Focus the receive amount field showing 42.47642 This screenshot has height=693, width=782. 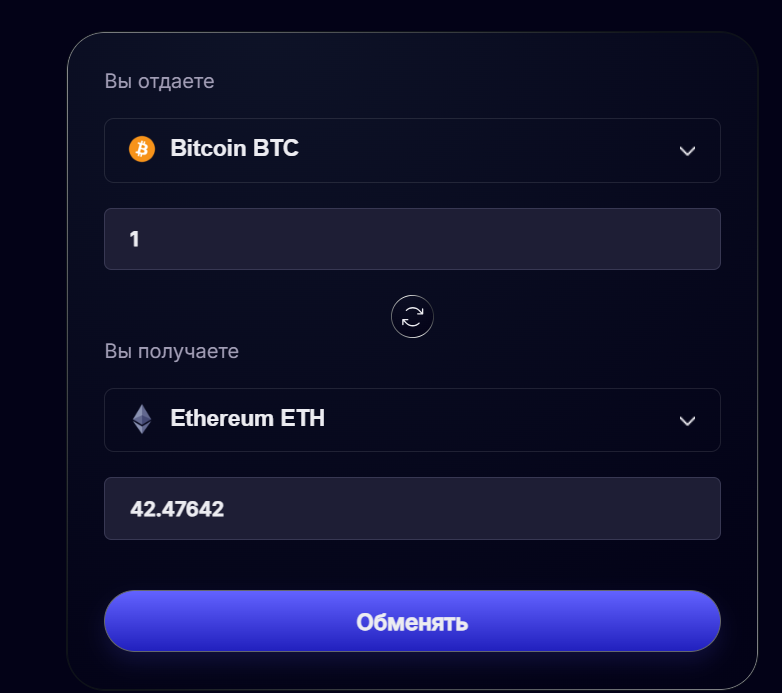coord(412,509)
